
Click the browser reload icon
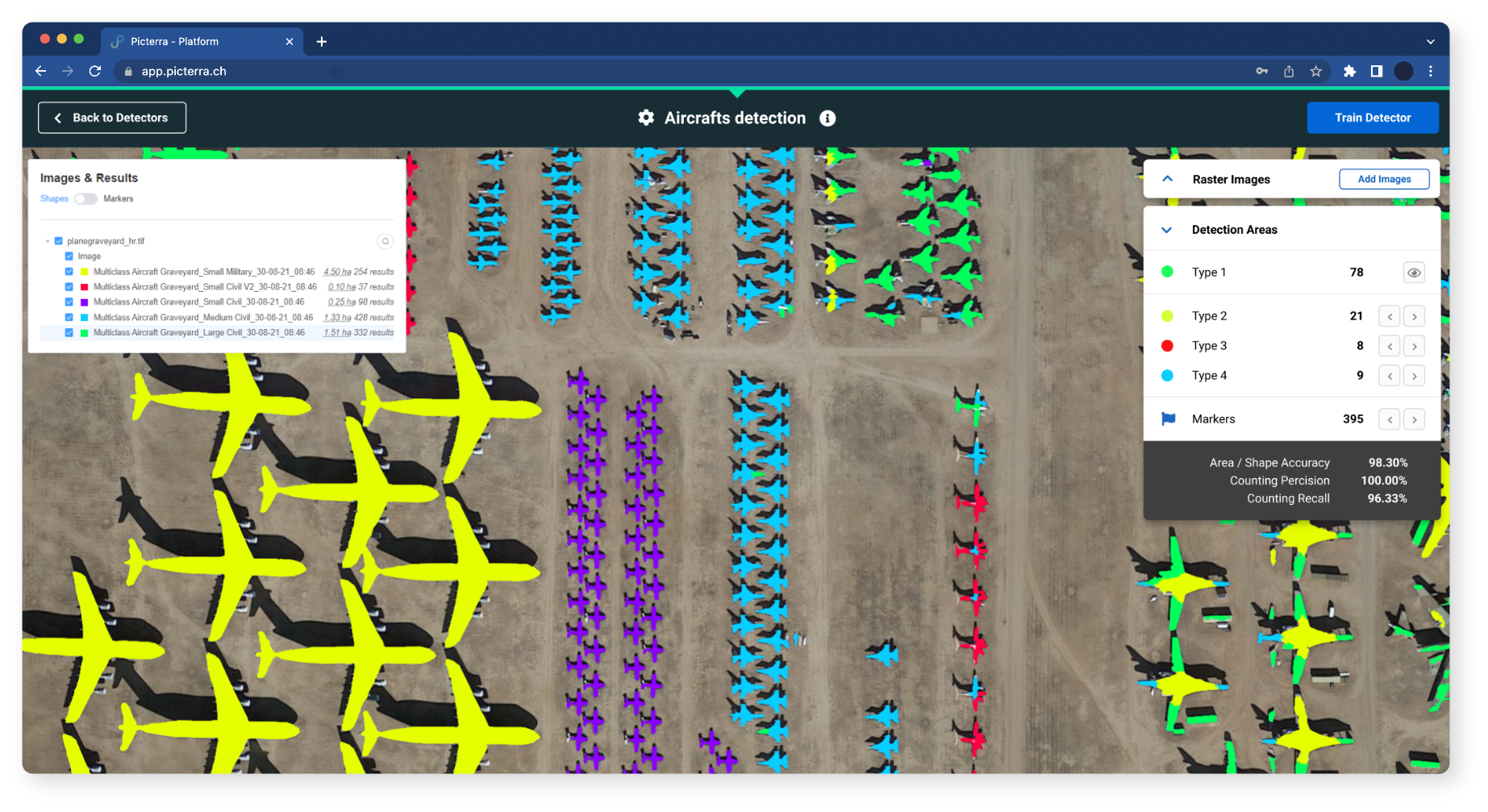(x=94, y=71)
